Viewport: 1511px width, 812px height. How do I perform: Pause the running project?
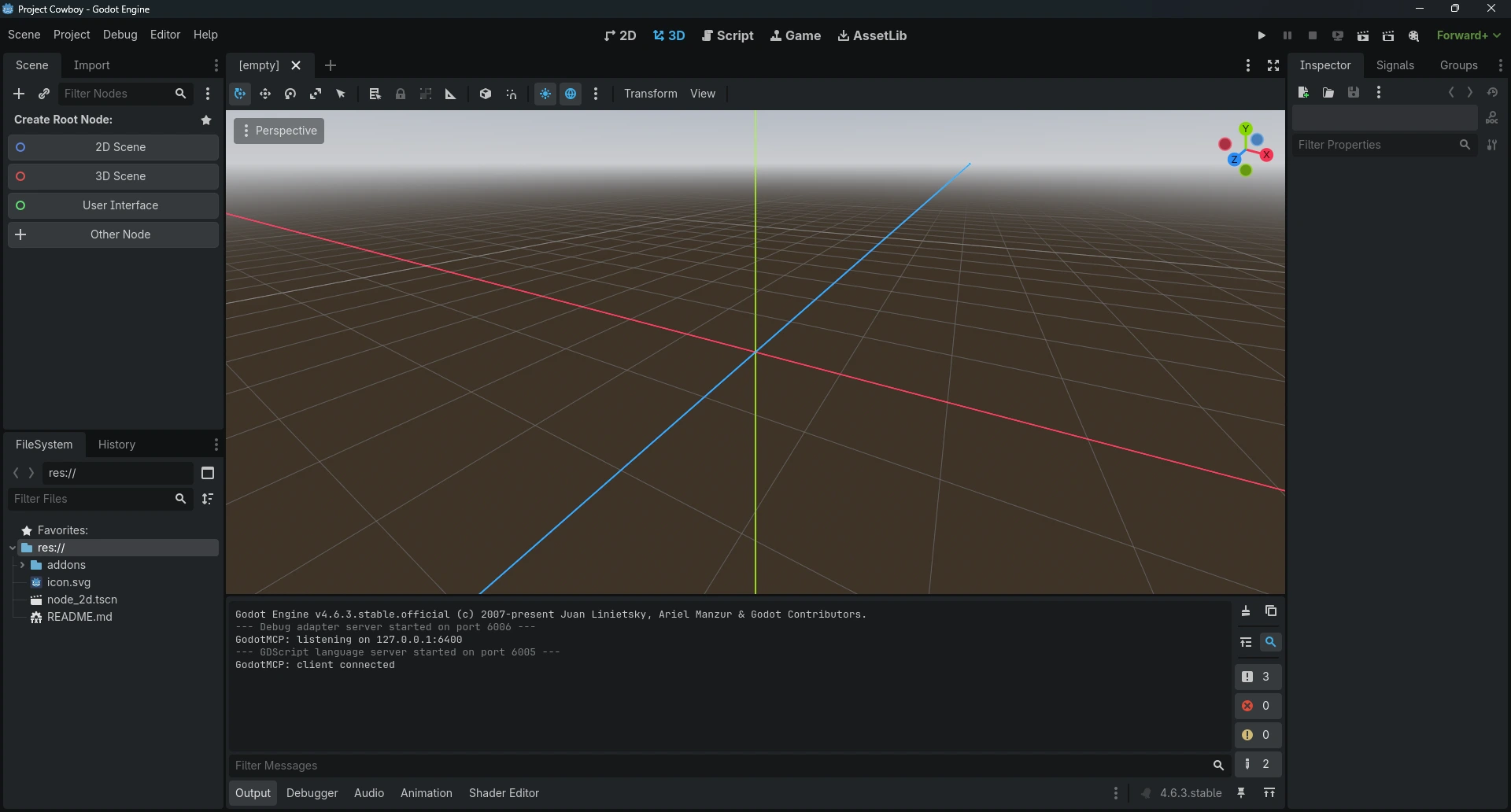(1287, 35)
